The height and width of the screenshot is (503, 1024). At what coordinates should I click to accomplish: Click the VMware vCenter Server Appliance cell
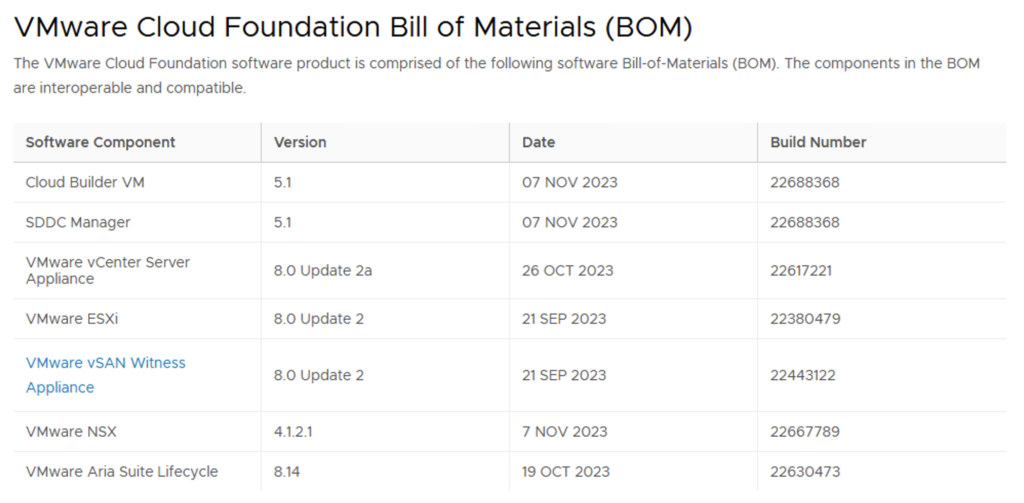pyautogui.click(x=107, y=270)
